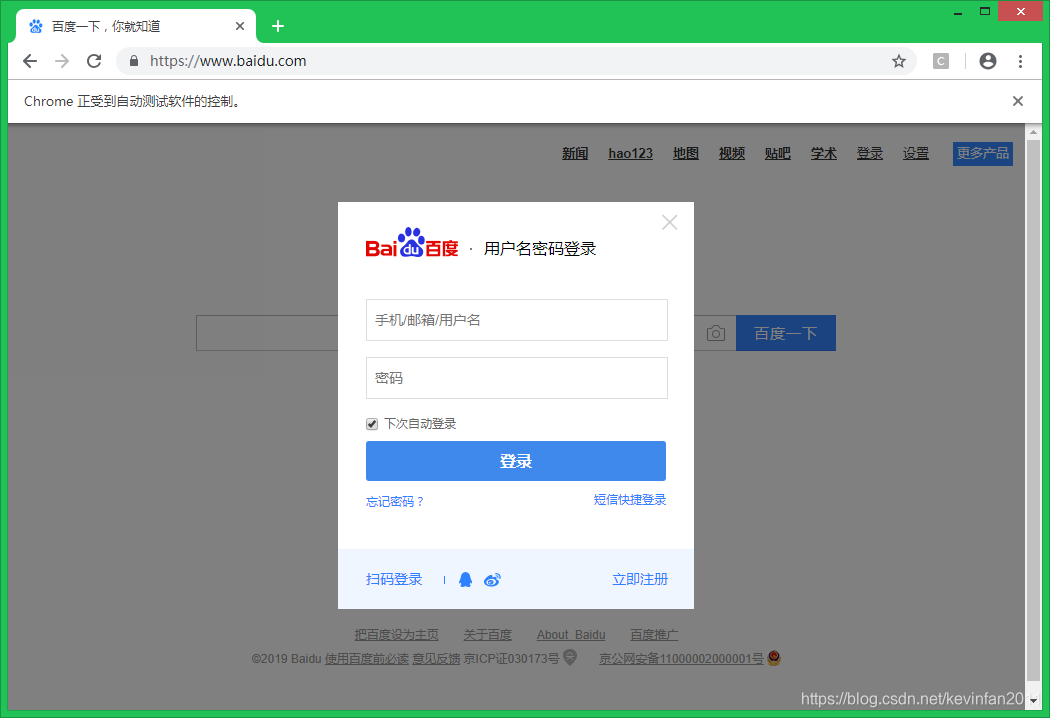Select the 百度一下，你就知道 tab
This screenshot has width=1050, height=718.
point(135,26)
